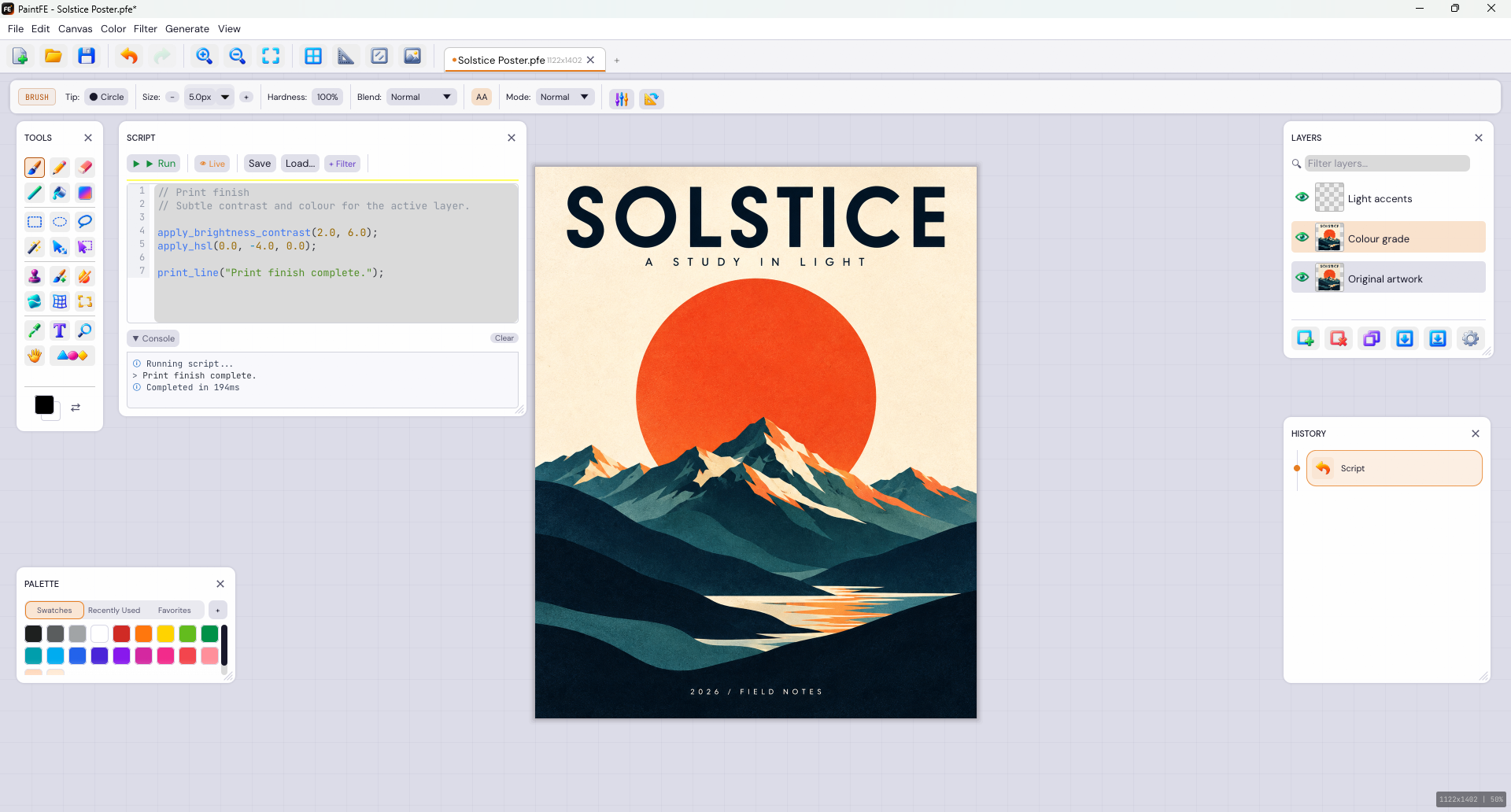Duplicate the layer with purple icon
The width and height of the screenshot is (1511, 812).
tap(1372, 338)
